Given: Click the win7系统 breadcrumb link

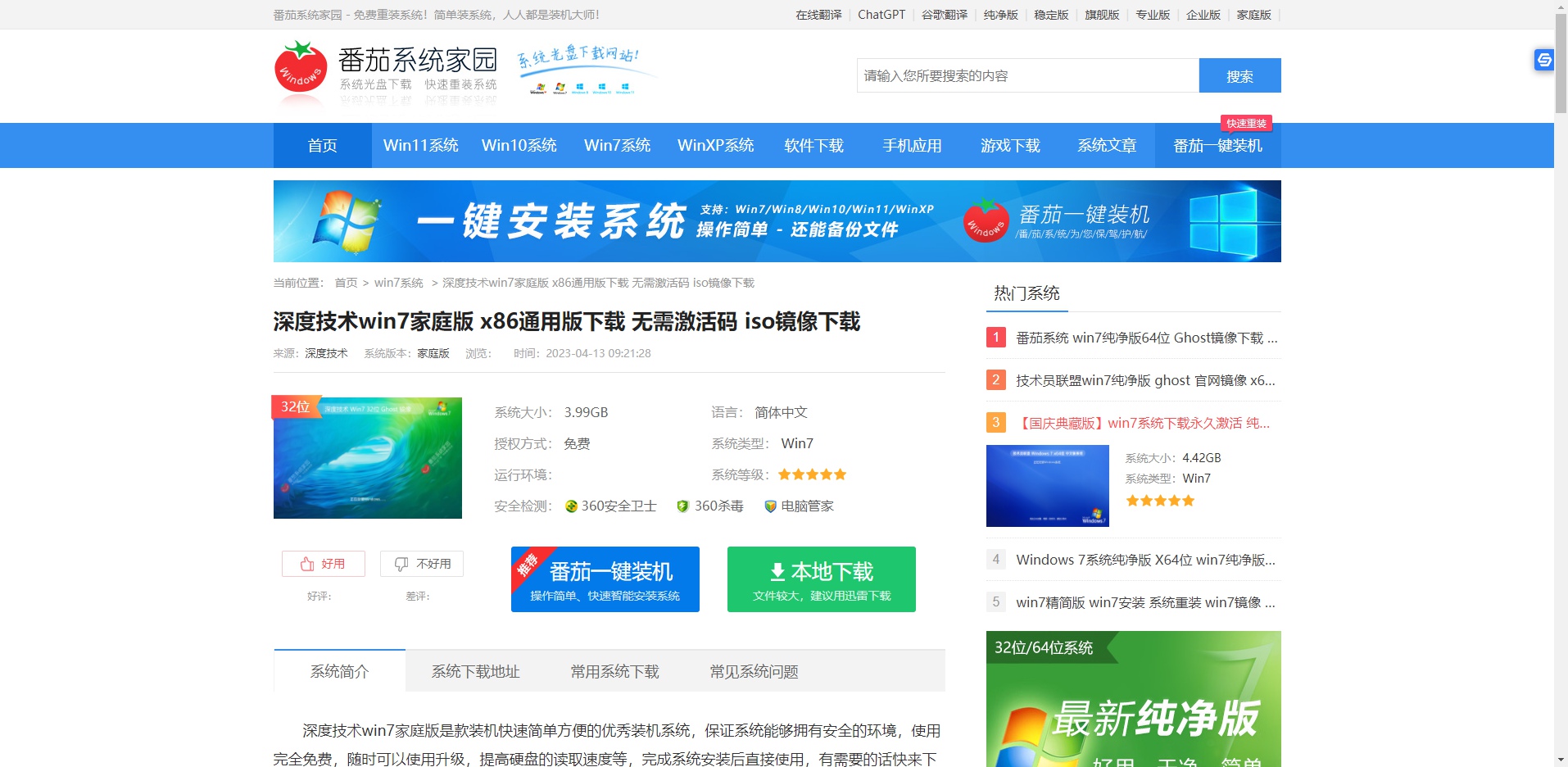Looking at the screenshot, I should tap(399, 283).
